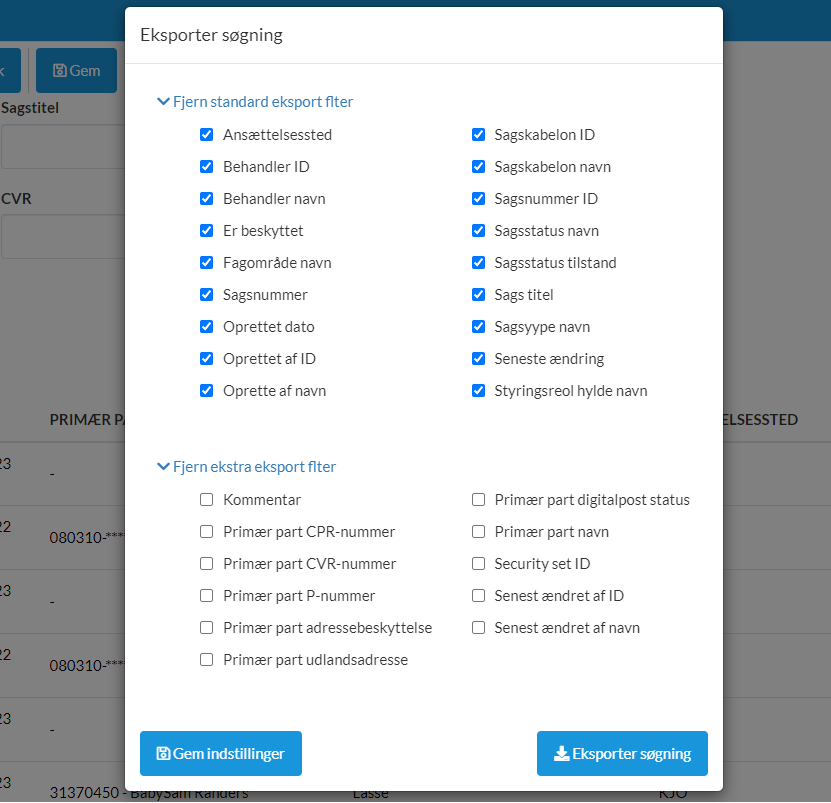Uncheck the Behandler ID checkbox
831x803 pixels.
(x=207, y=167)
